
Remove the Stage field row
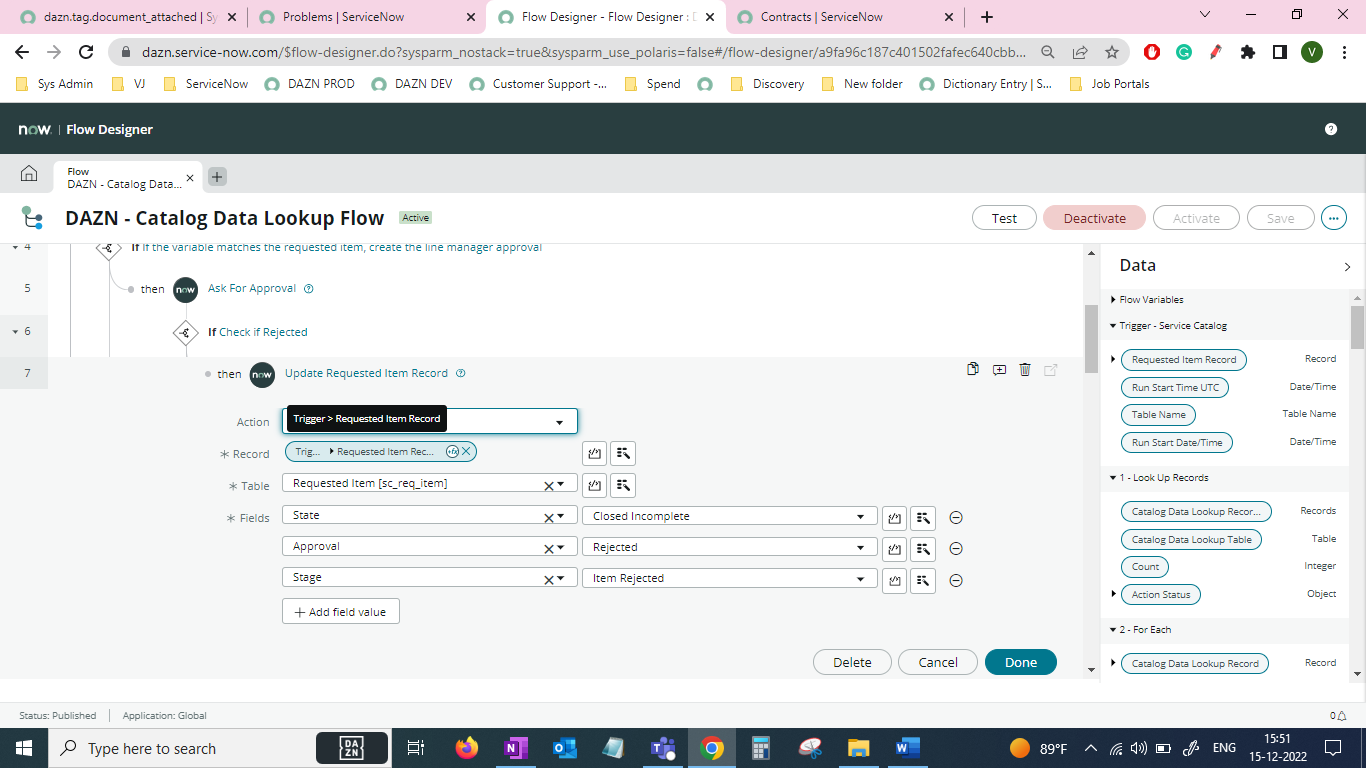coord(956,580)
